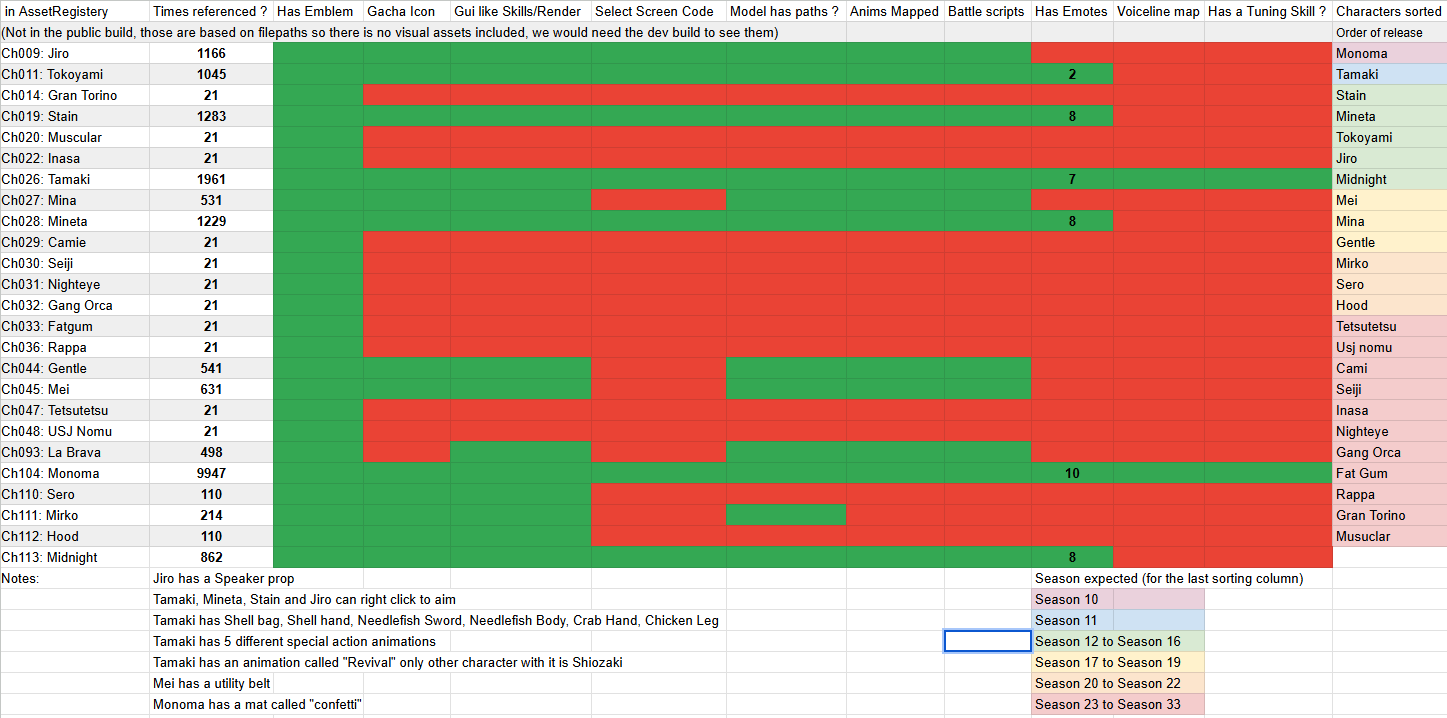Click the 'Order of release' cell
Viewport: 1447px width, 718px height.
(1389, 32)
